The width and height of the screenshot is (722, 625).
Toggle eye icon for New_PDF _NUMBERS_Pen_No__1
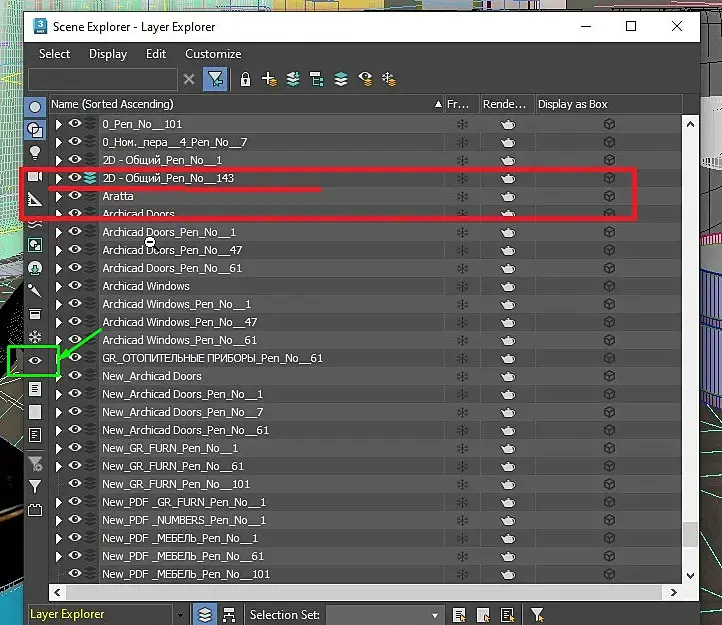(75, 519)
